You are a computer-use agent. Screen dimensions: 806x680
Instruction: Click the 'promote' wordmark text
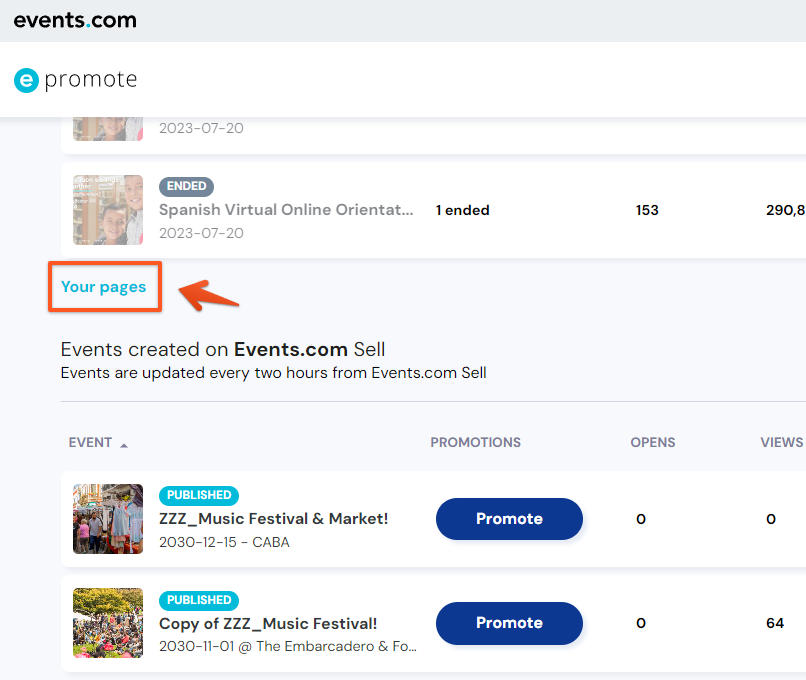(91, 80)
